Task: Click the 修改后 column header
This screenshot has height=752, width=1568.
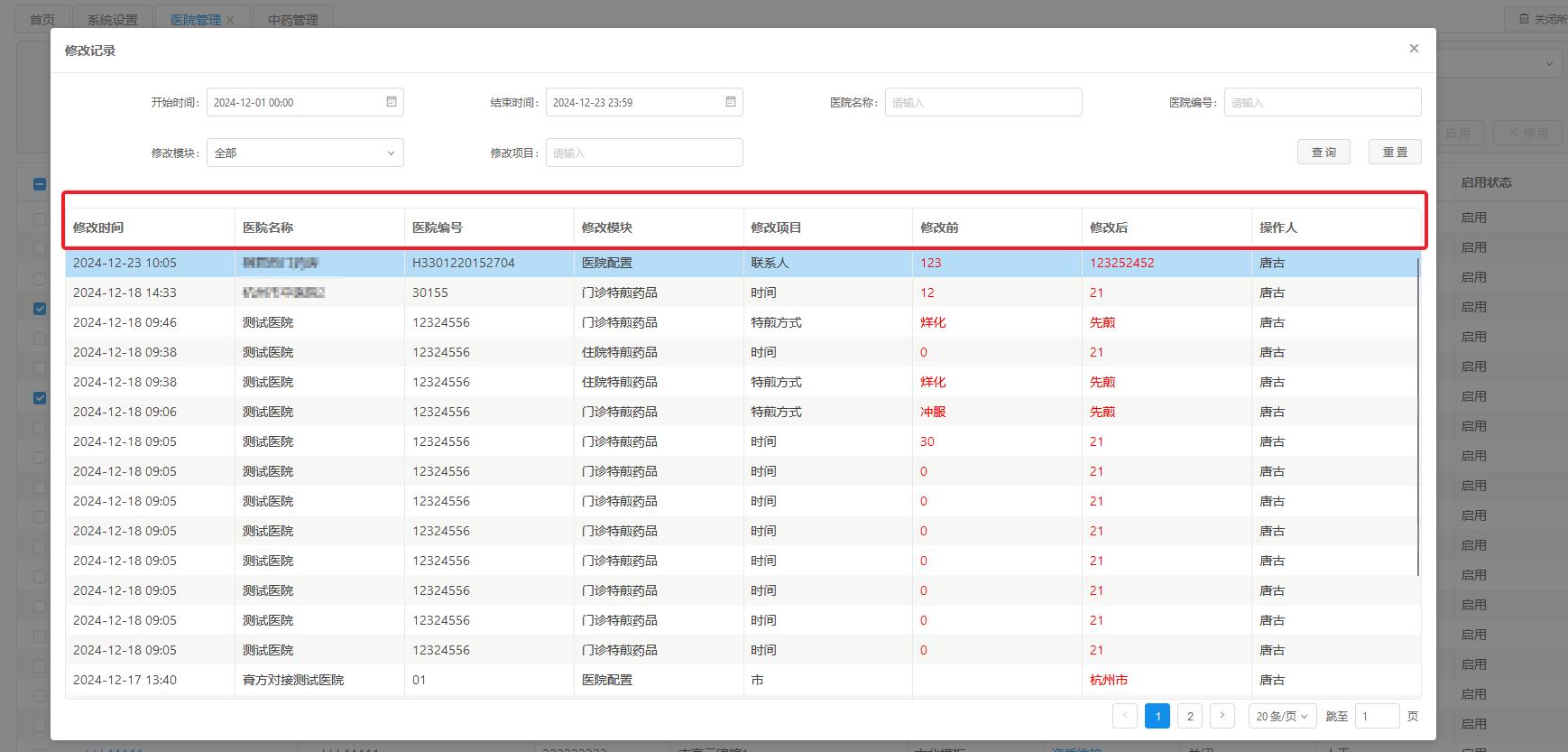Action: pyautogui.click(x=1167, y=227)
